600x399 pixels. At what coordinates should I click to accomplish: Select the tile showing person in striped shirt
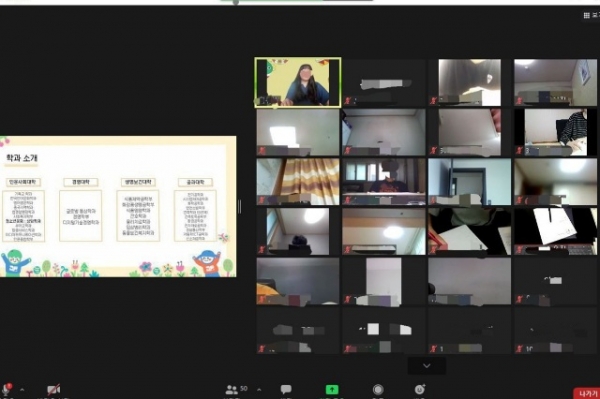[555, 132]
